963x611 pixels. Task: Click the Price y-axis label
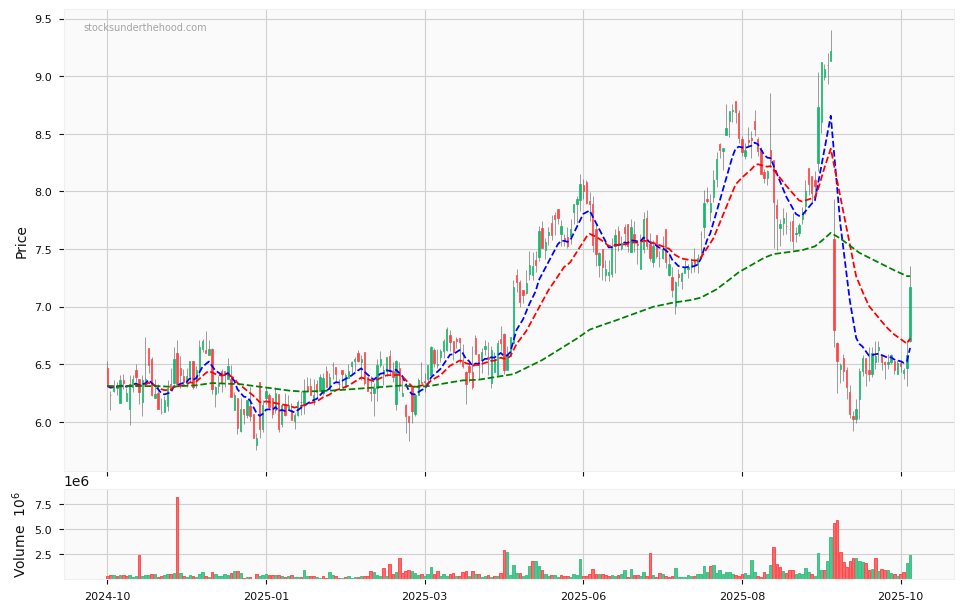pos(21,242)
